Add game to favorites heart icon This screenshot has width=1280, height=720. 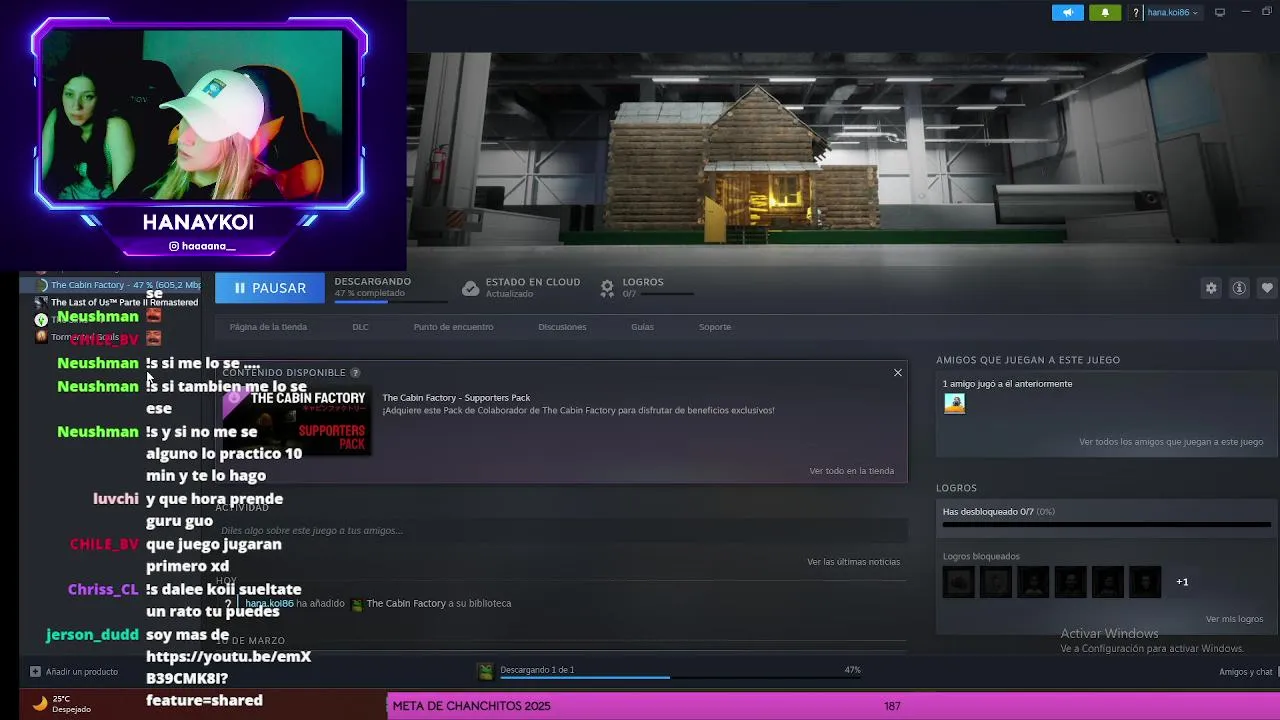(1267, 288)
